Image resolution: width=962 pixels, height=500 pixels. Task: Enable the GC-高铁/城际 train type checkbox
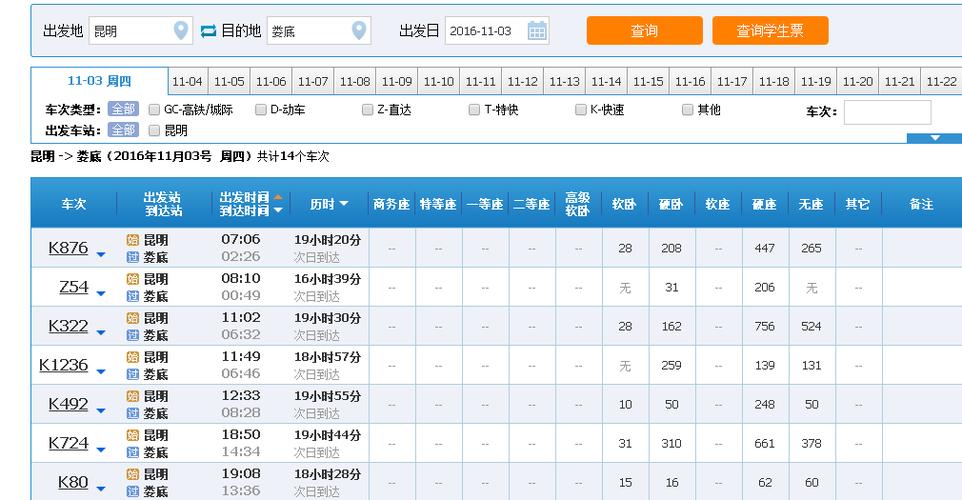tap(155, 110)
